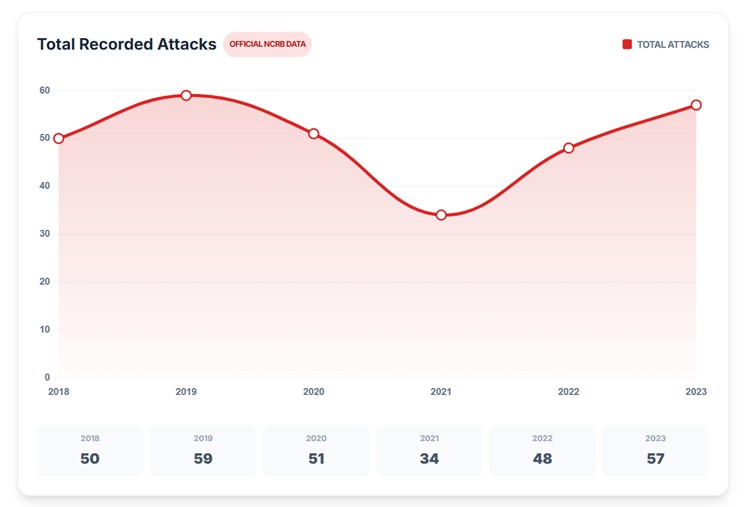Open the 2019 summary card showing 59

(x=203, y=451)
